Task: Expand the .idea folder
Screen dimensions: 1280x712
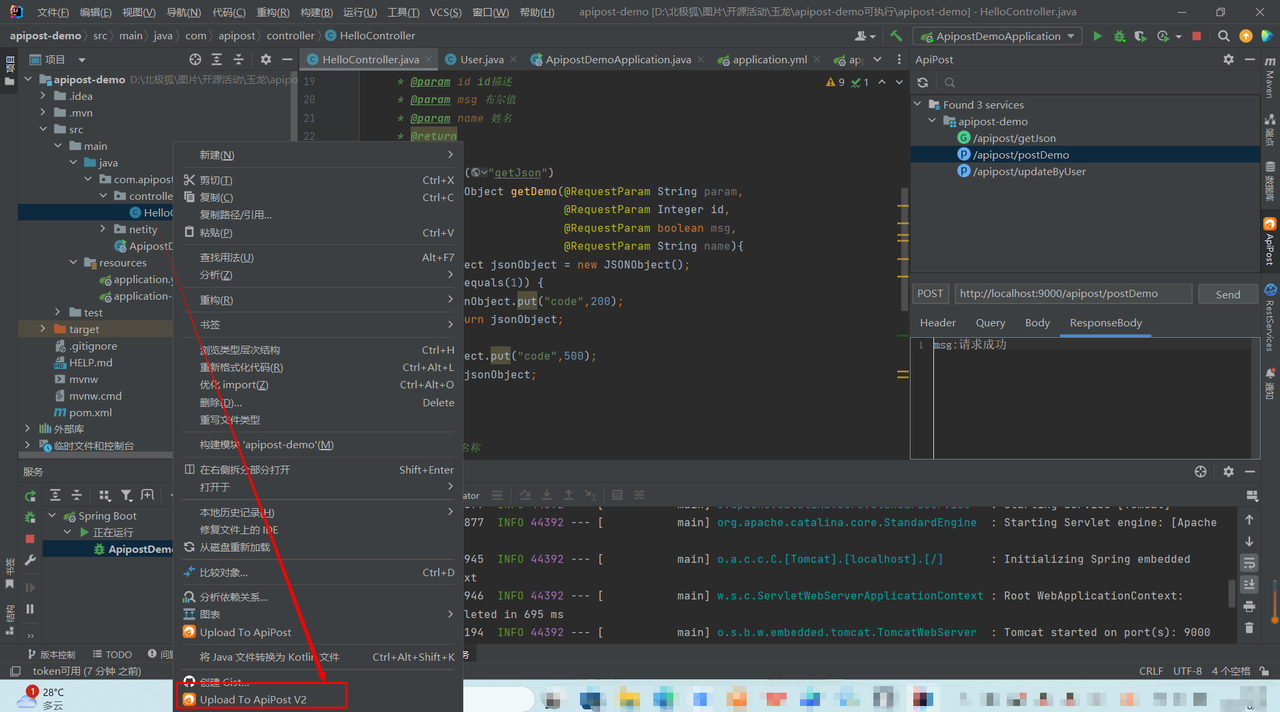Action: pos(43,96)
